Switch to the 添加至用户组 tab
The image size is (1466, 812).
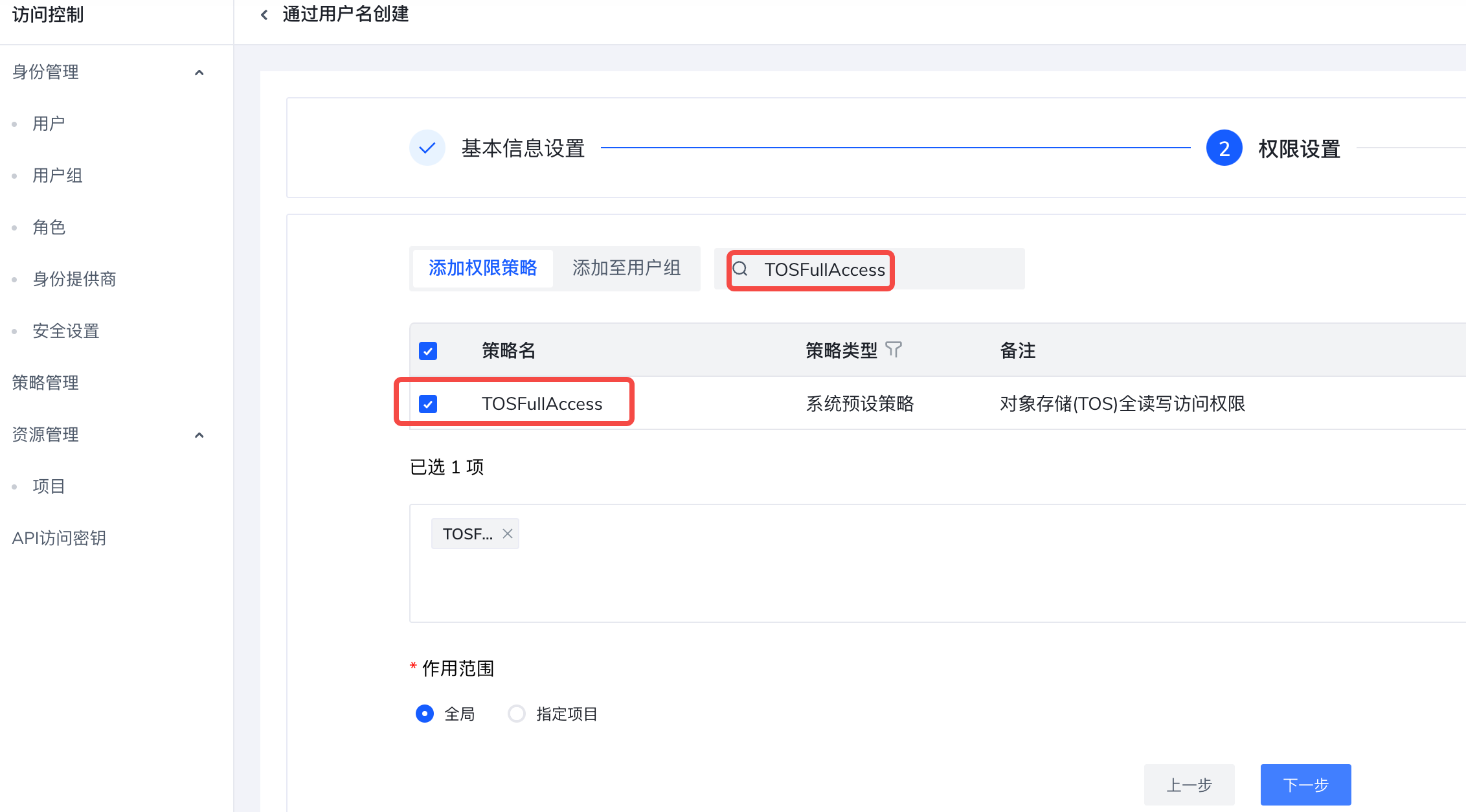tap(626, 268)
